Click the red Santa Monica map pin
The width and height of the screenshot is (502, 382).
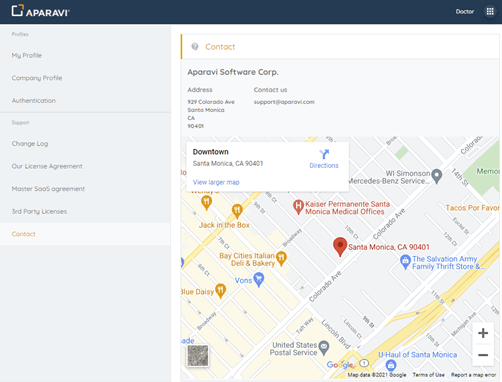click(x=340, y=247)
